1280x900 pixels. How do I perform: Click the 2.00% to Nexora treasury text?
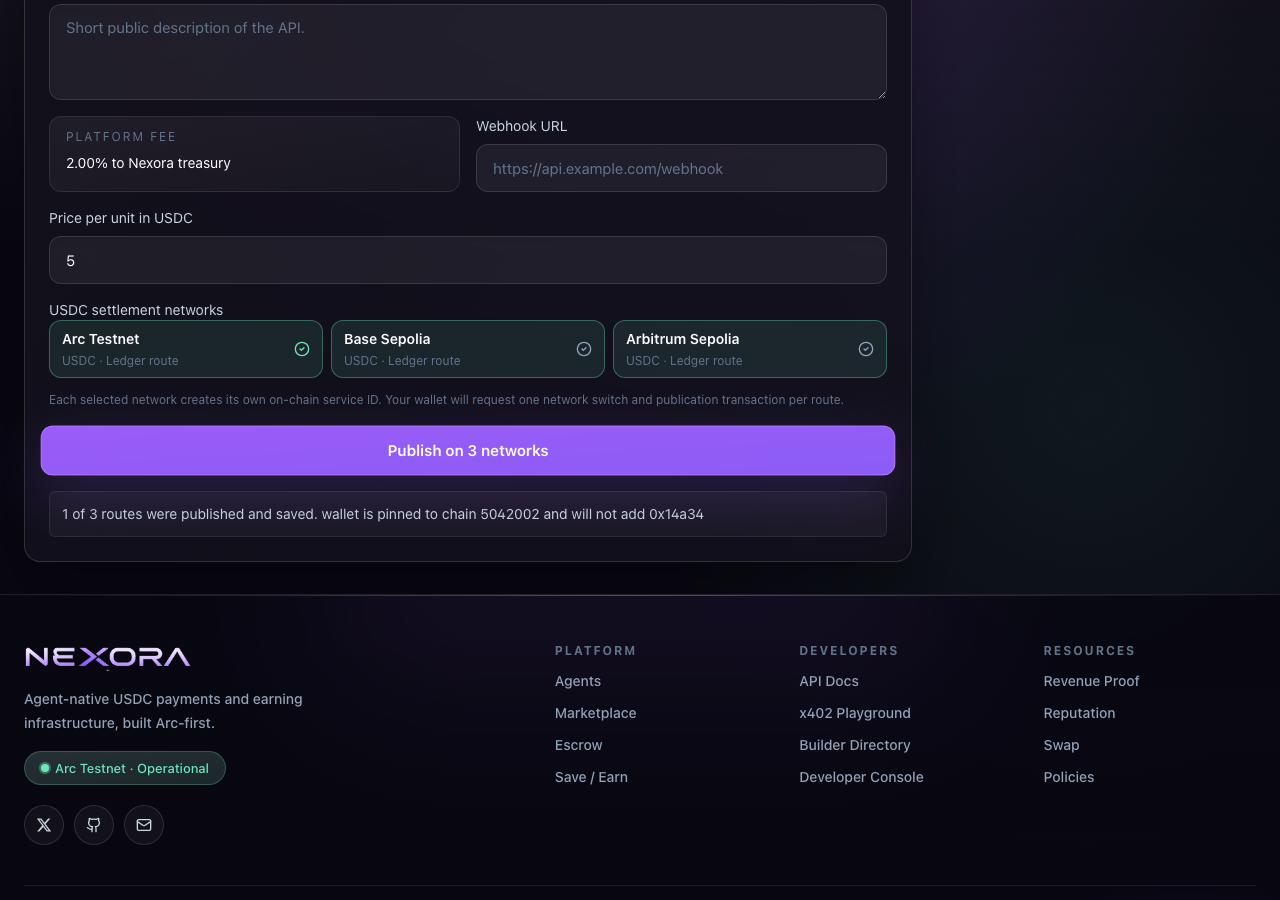[148, 163]
